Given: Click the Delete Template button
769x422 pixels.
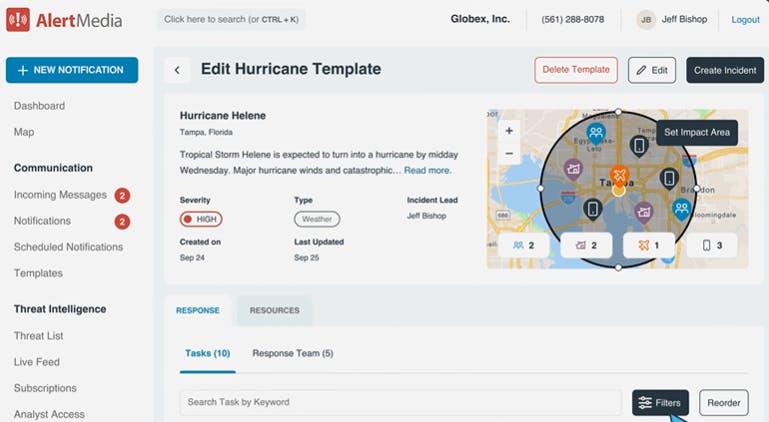Looking at the screenshot, I should (576, 70).
